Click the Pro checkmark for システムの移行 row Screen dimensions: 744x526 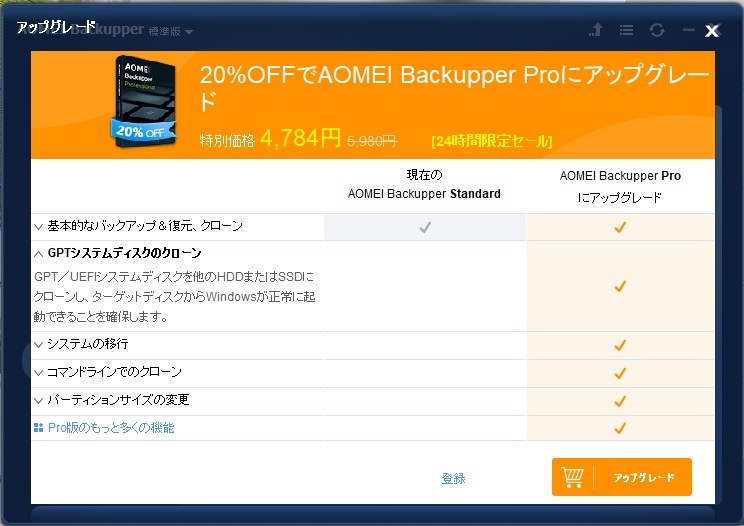click(620, 345)
